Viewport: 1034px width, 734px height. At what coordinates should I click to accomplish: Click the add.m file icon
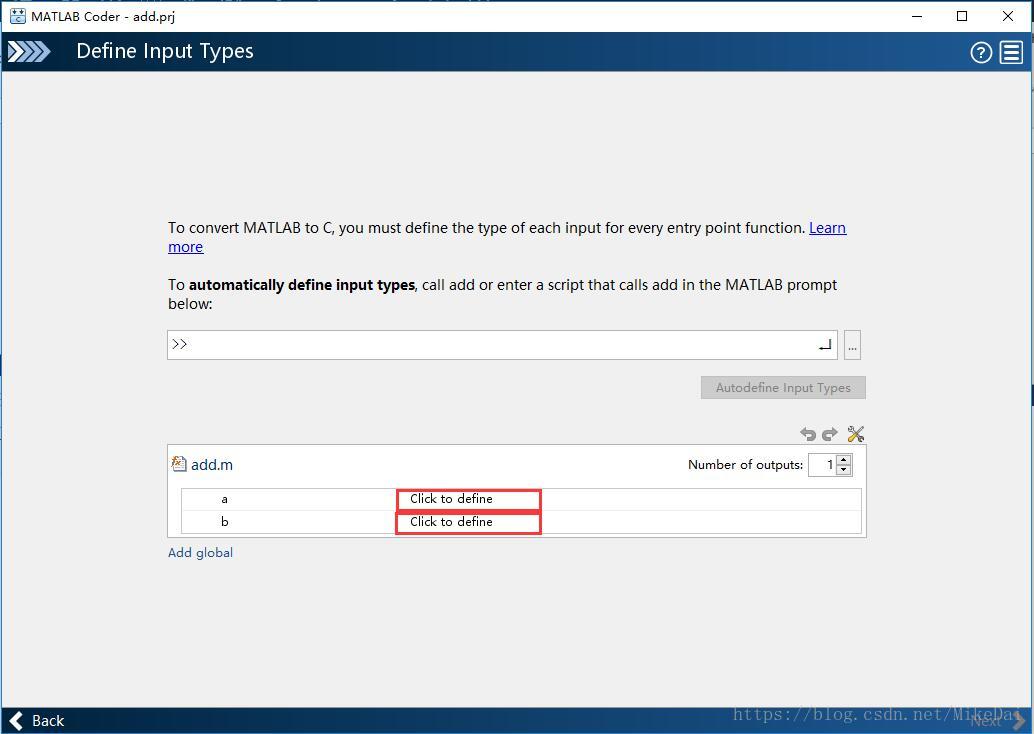coord(179,464)
